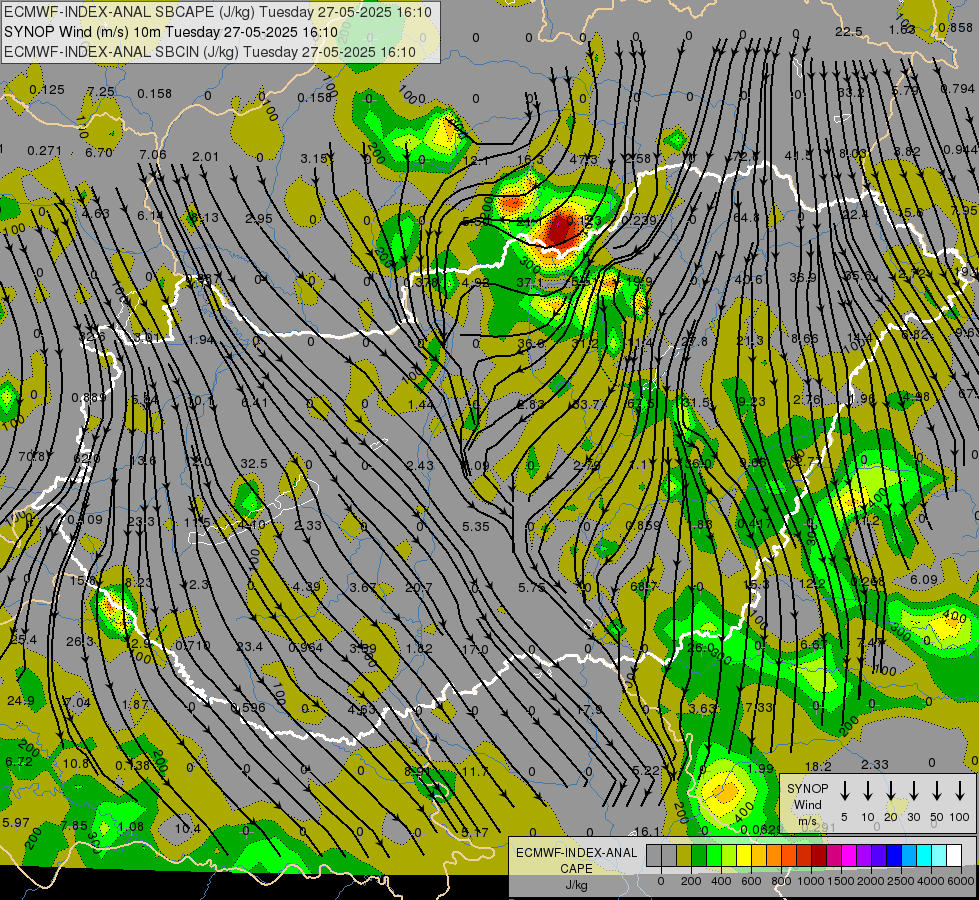
Task: Click the map value '32.5'
Action: point(253,463)
